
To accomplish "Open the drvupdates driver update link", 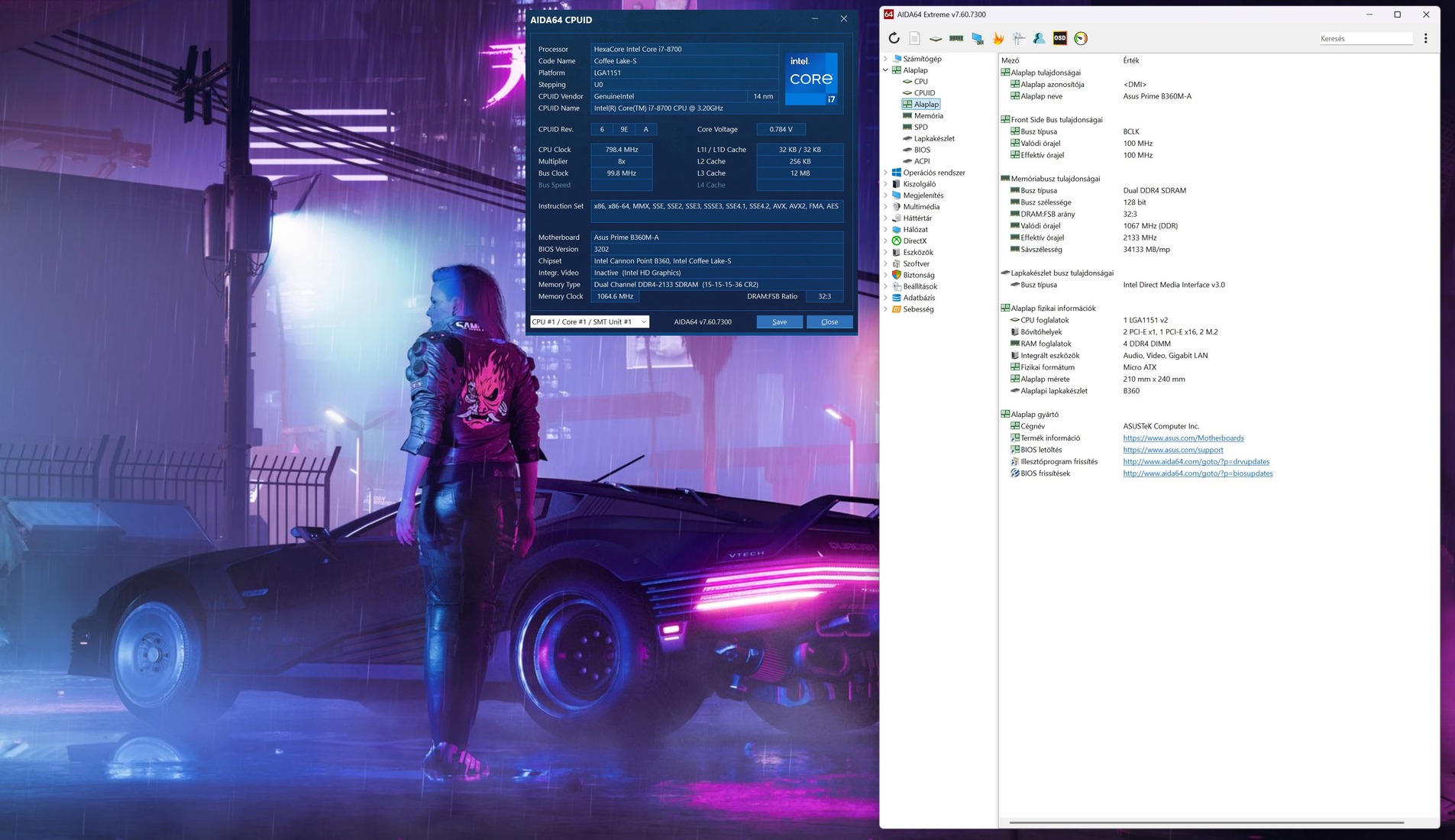I will click(x=1196, y=462).
